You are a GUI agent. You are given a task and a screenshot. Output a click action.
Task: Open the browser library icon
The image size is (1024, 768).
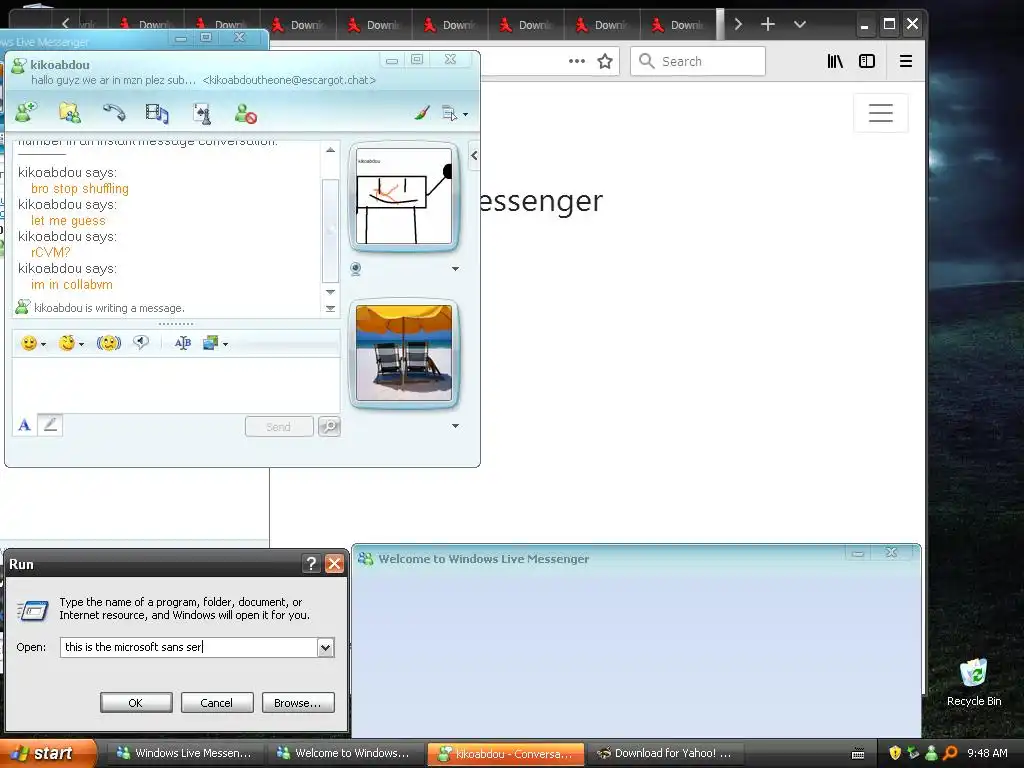click(x=835, y=61)
